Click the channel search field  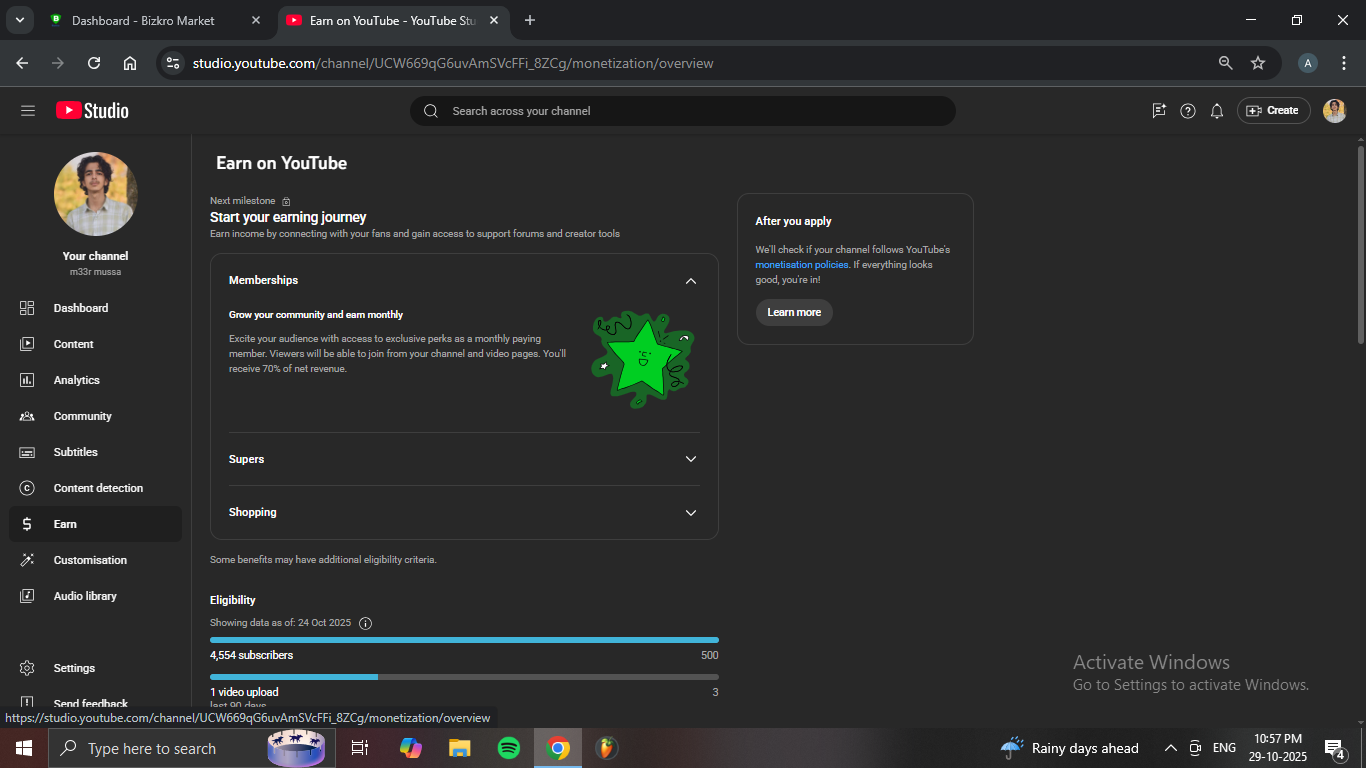[682, 111]
